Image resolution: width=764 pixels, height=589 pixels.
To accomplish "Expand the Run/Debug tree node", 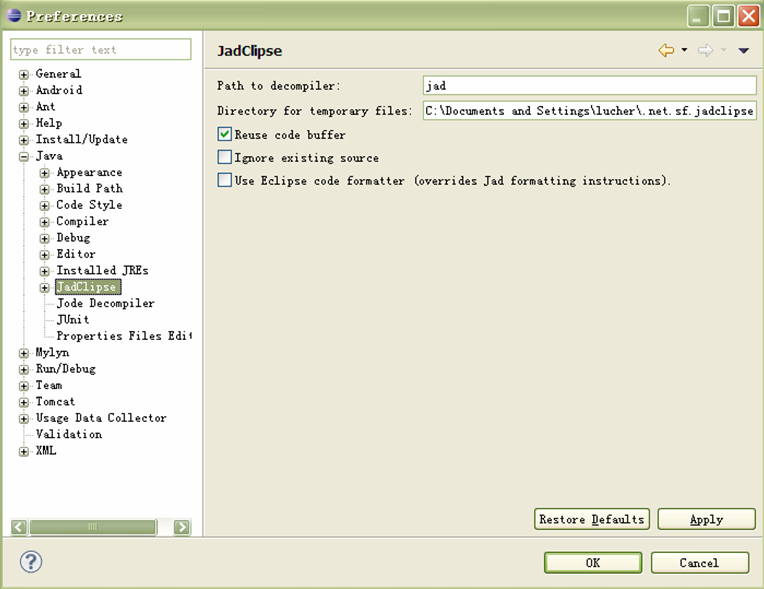I will [x=23, y=370].
